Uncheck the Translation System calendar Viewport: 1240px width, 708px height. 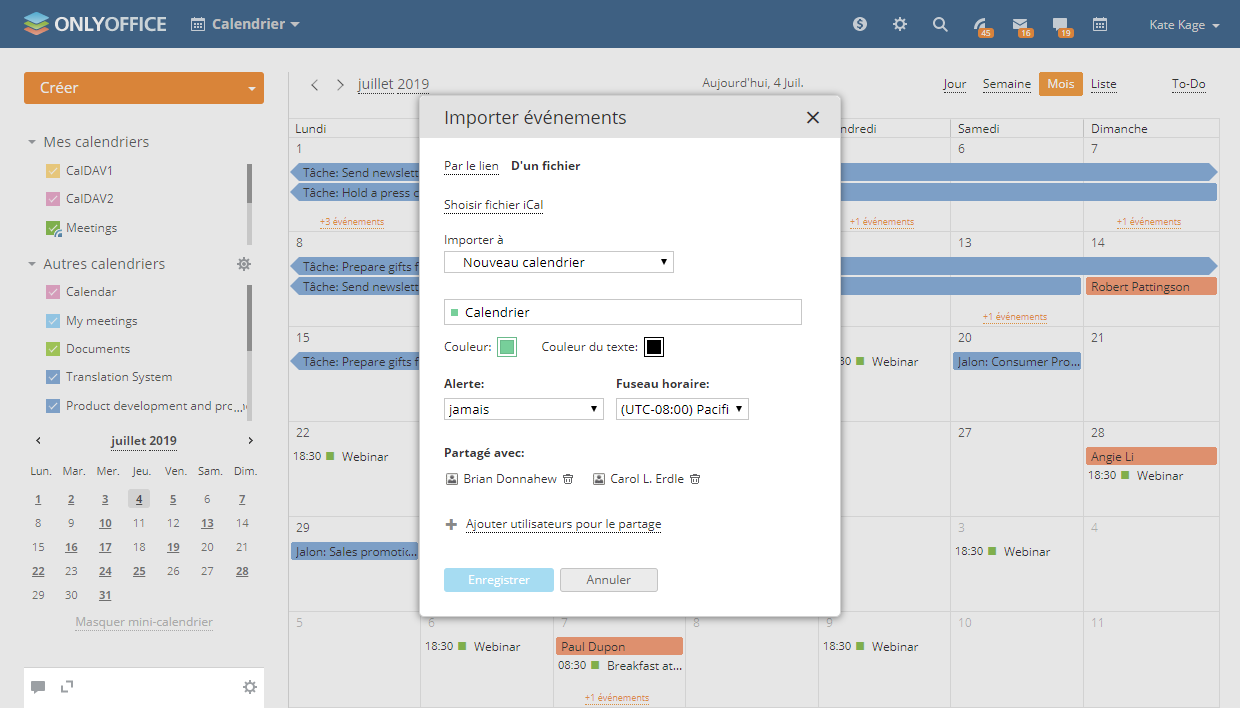click(x=54, y=377)
